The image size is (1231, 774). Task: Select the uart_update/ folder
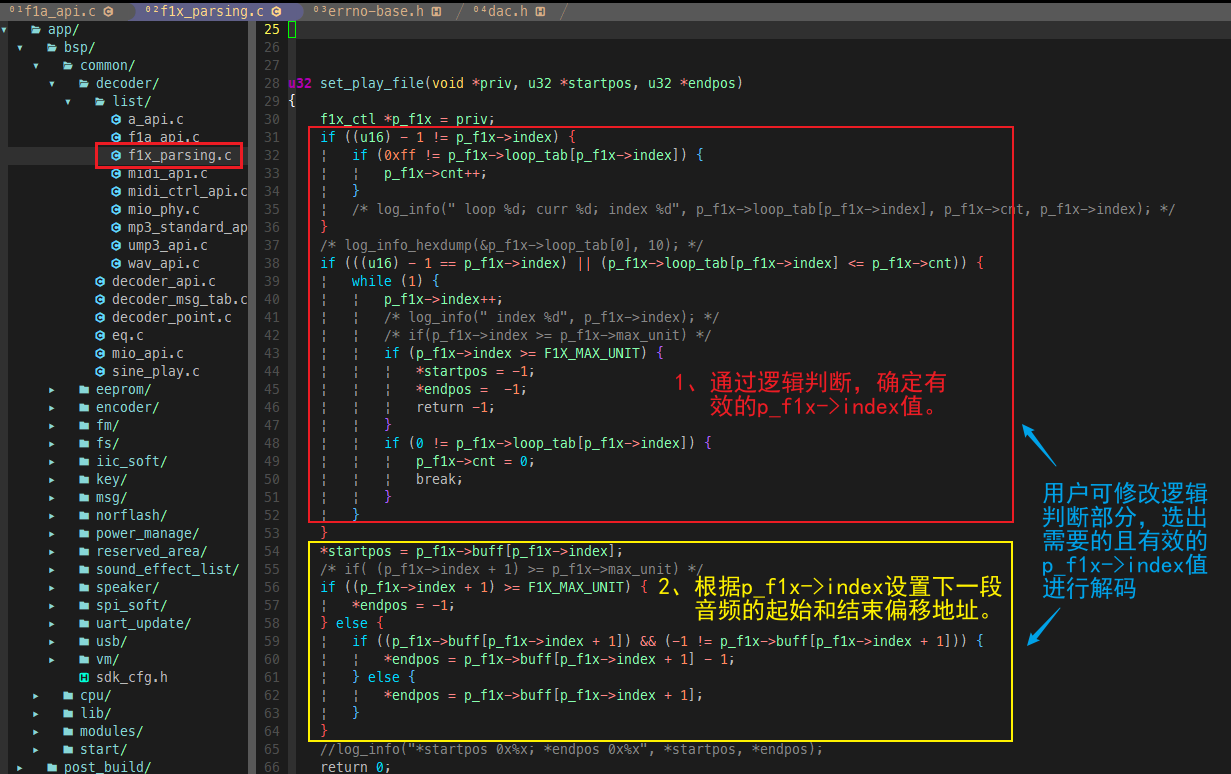(143, 624)
